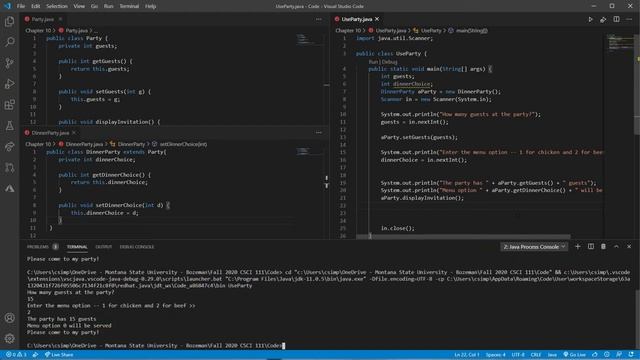Click setDinnerChoice(int) breadcrumb in DinnerParty editor
Image resolution: width=640 pixels, height=360 pixels.
point(183,144)
